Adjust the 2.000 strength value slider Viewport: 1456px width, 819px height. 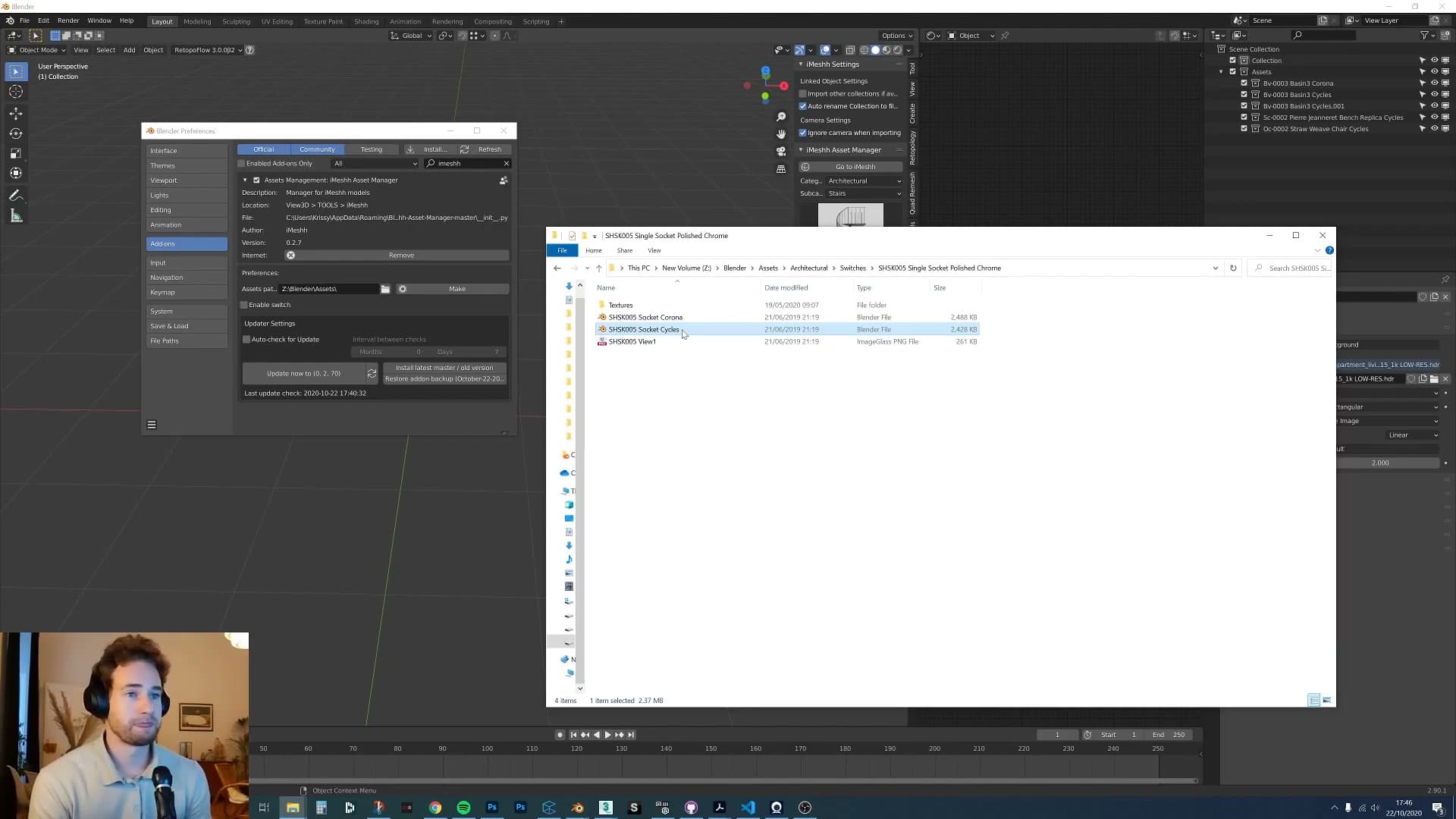(1388, 463)
